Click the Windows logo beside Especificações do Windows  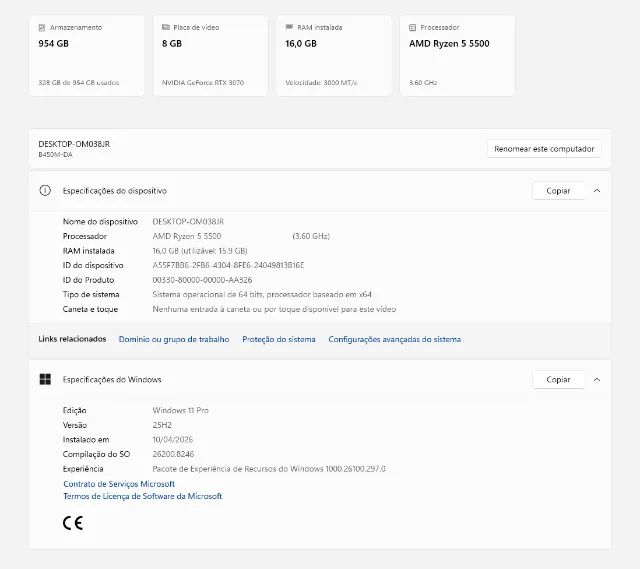(x=45, y=380)
